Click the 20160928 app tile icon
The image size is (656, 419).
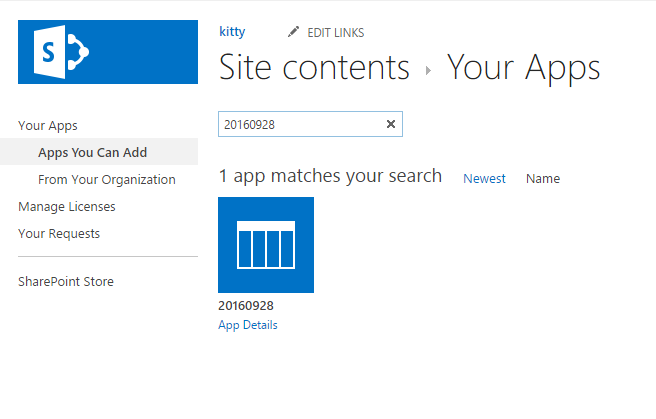266,245
